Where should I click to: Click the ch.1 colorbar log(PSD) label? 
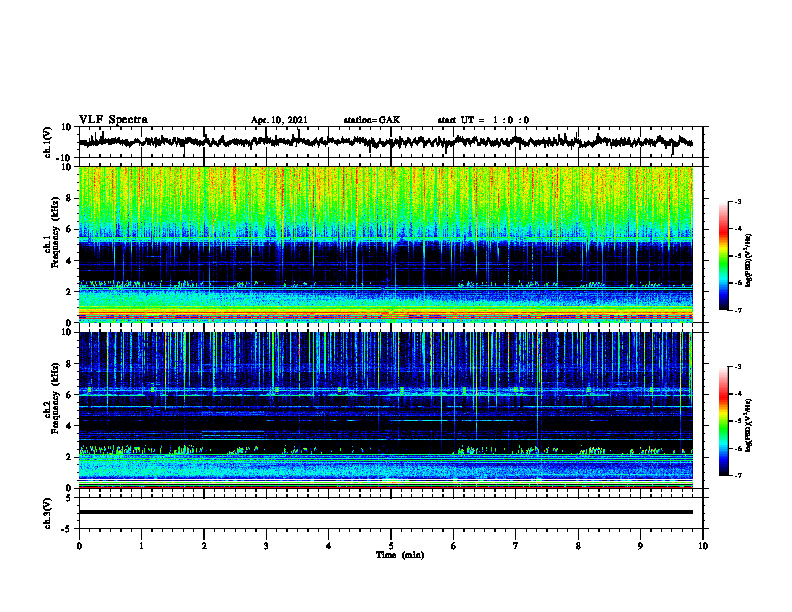[x=748, y=260]
